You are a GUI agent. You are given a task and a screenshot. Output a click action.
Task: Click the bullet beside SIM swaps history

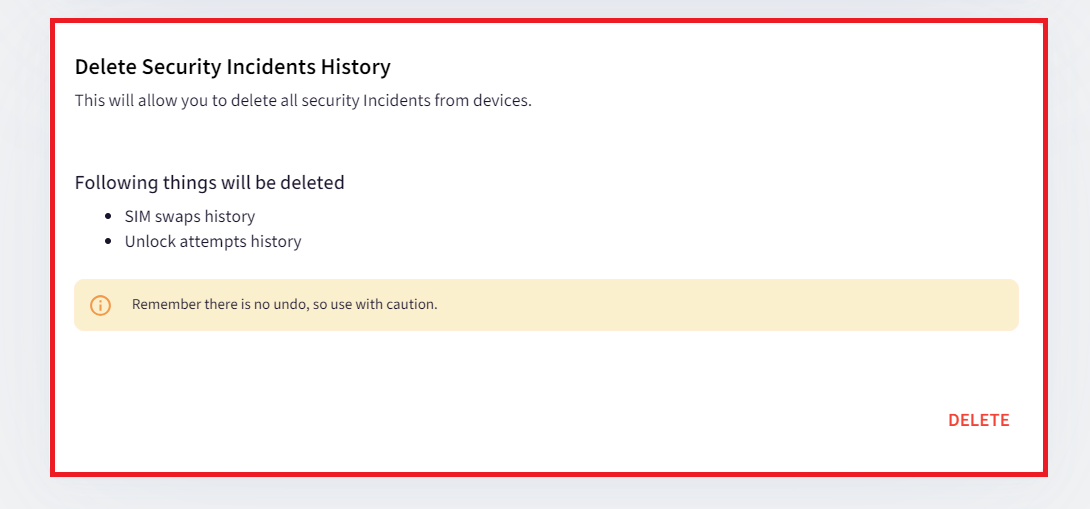[108, 216]
